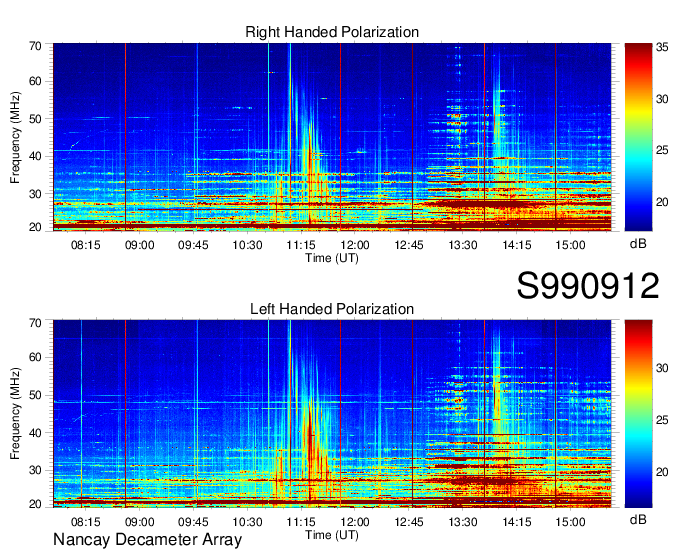
Task: Click the 25 value on left-handed color bar
Action: 662,420
